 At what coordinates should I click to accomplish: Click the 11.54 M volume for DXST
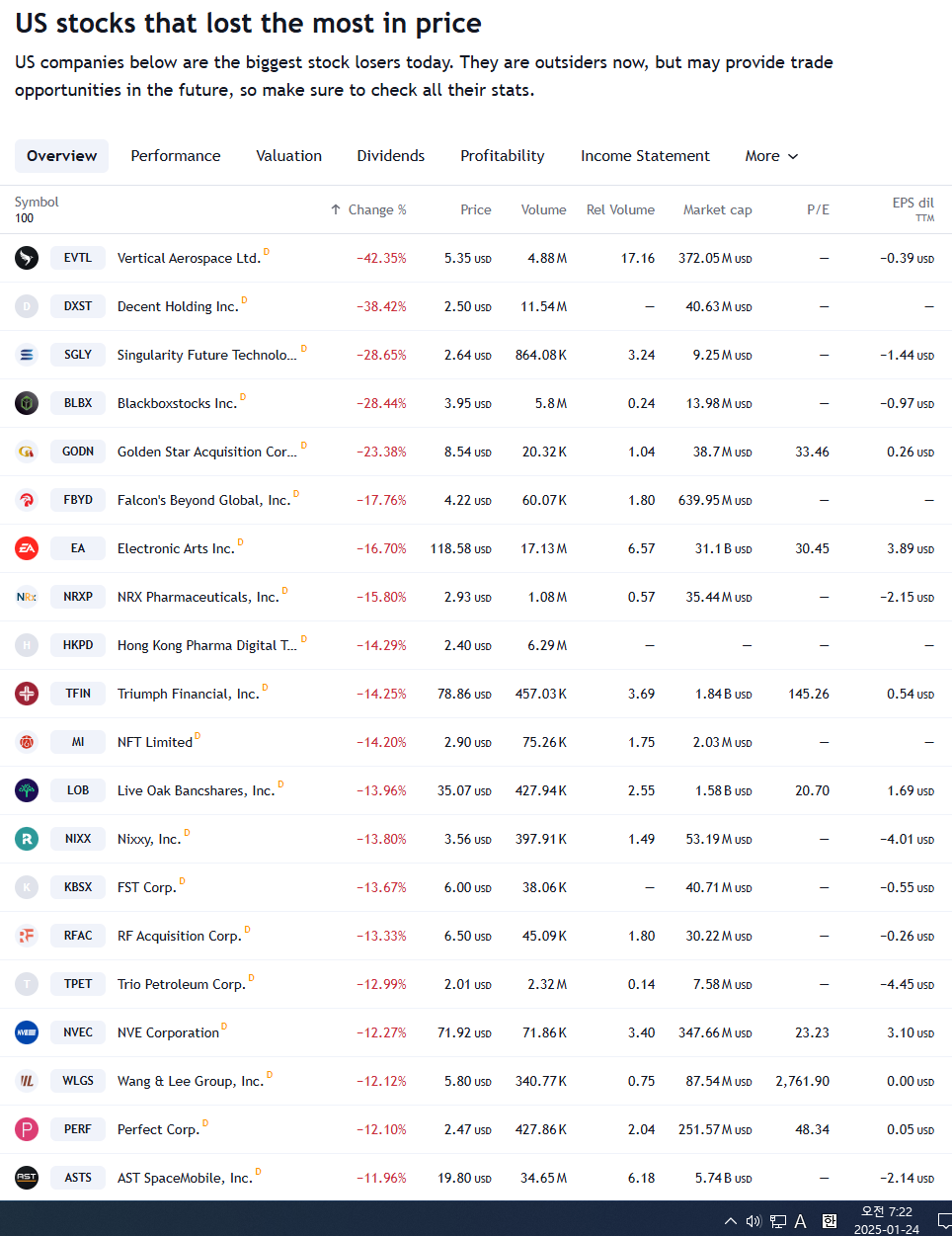coord(543,306)
